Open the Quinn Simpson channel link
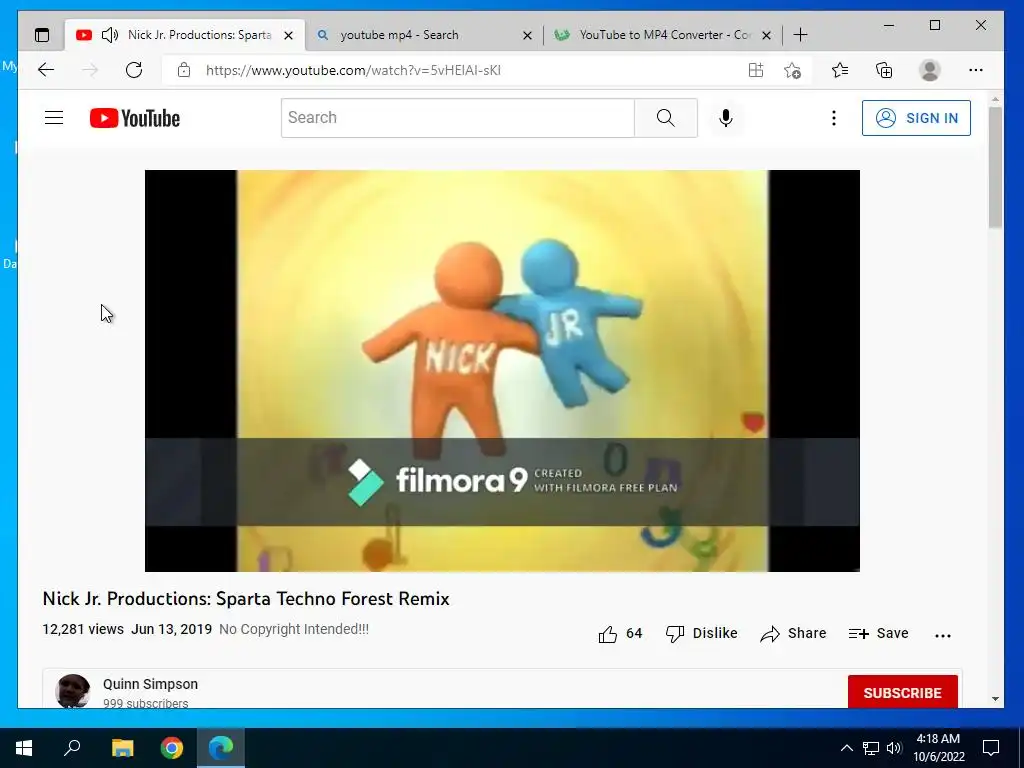This screenshot has width=1024, height=768. pos(150,684)
